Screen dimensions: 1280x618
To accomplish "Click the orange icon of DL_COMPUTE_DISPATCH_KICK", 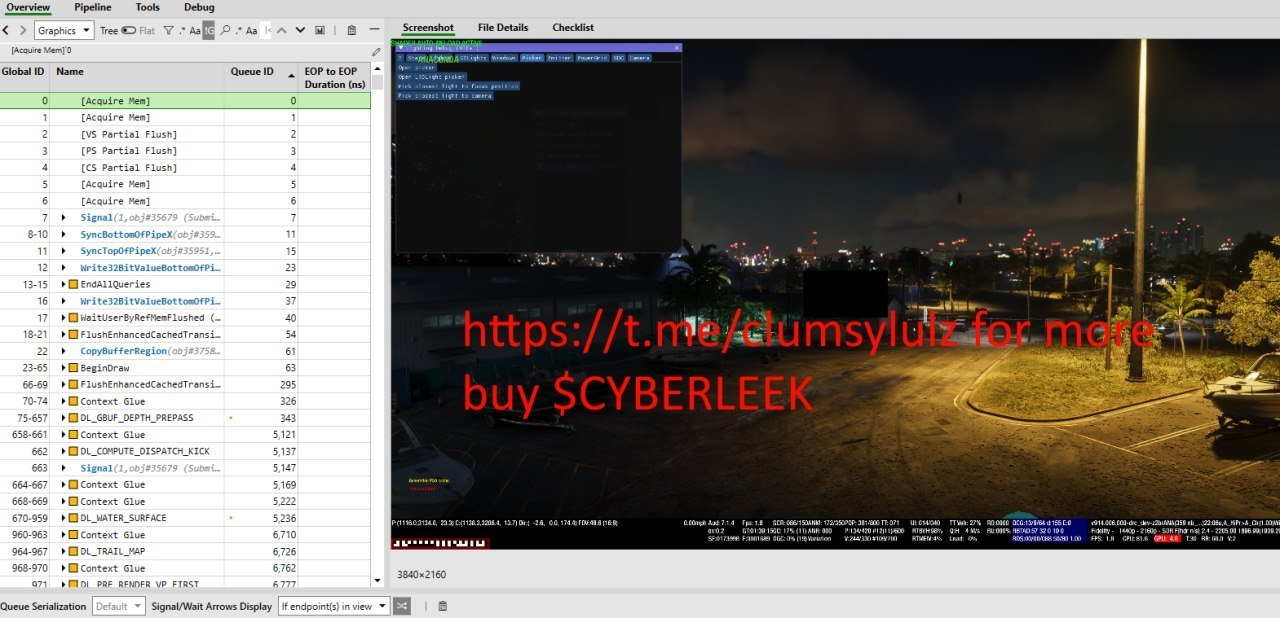I will (73, 451).
